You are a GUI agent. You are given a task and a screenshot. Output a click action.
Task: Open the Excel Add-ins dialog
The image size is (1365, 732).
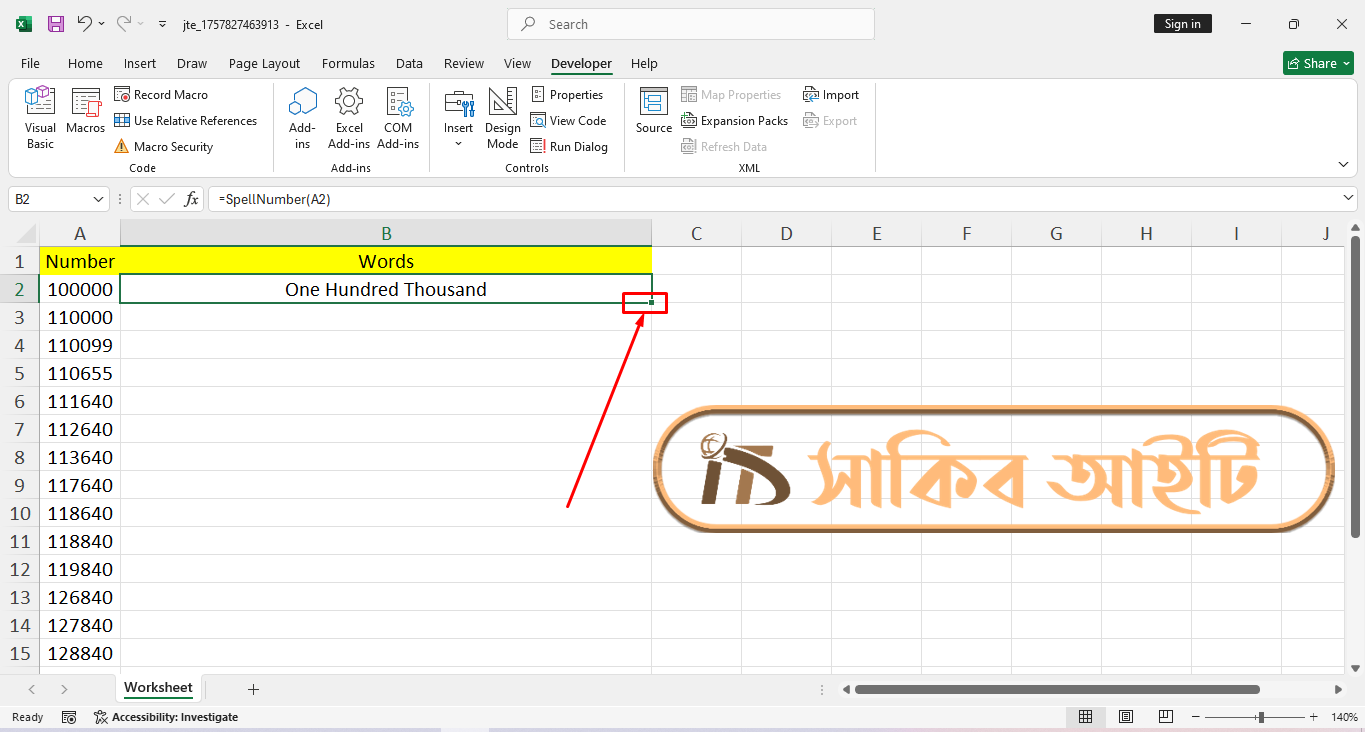(x=349, y=118)
